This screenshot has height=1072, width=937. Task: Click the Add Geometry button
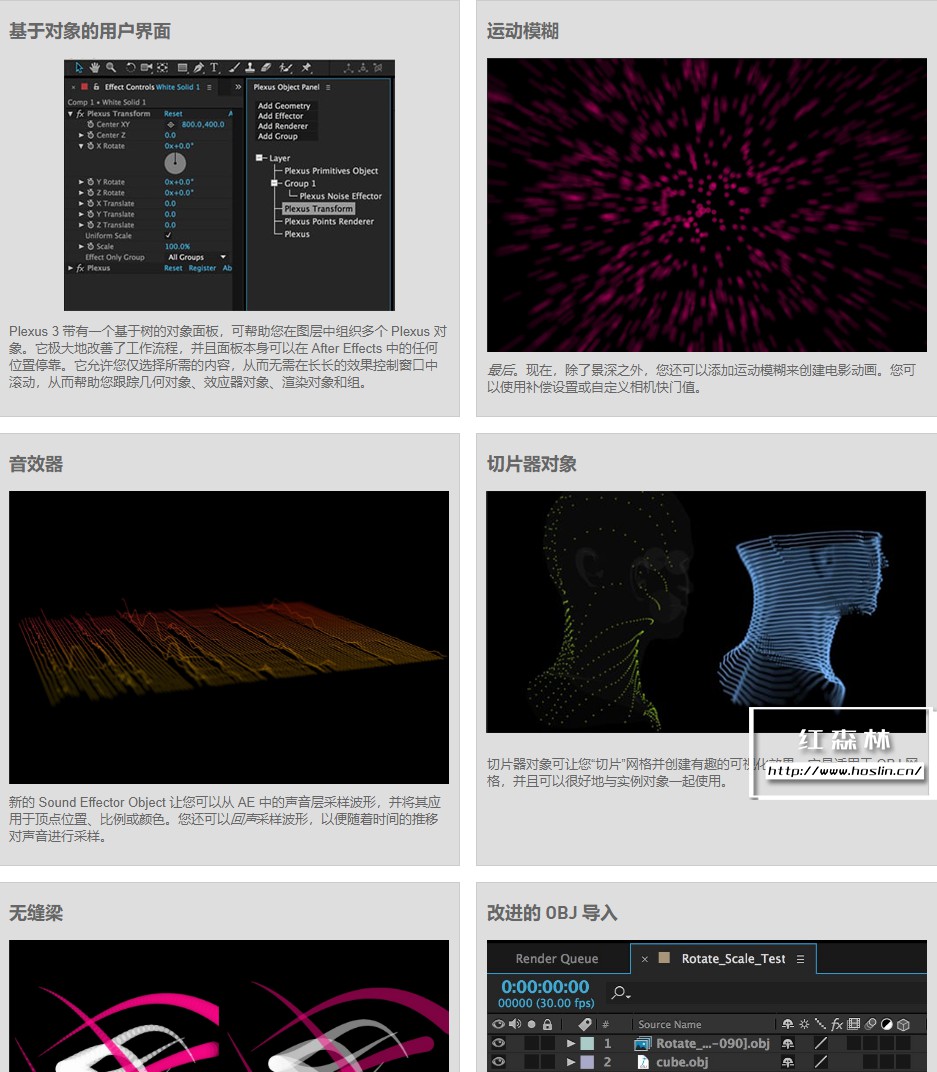click(284, 106)
